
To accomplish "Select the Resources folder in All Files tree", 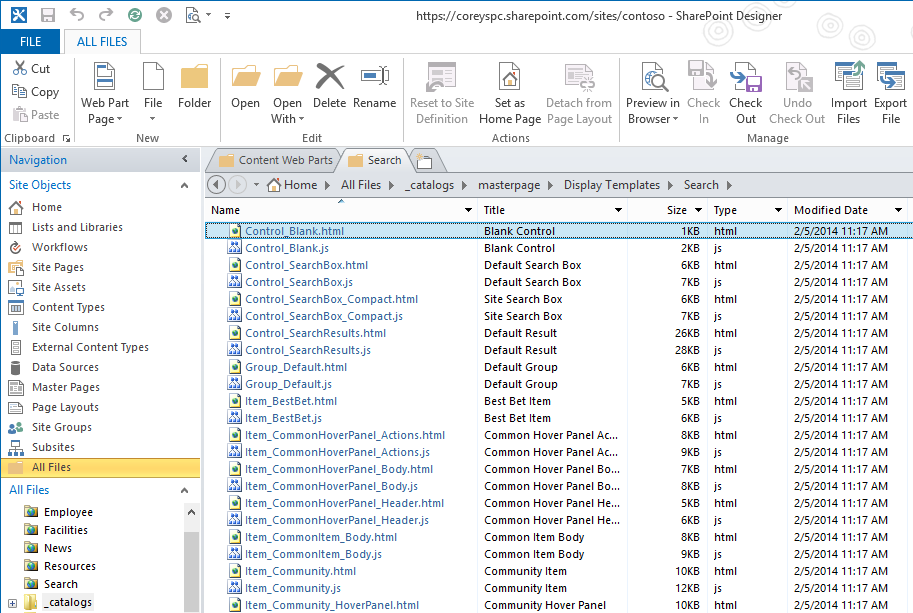I will click(70, 566).
